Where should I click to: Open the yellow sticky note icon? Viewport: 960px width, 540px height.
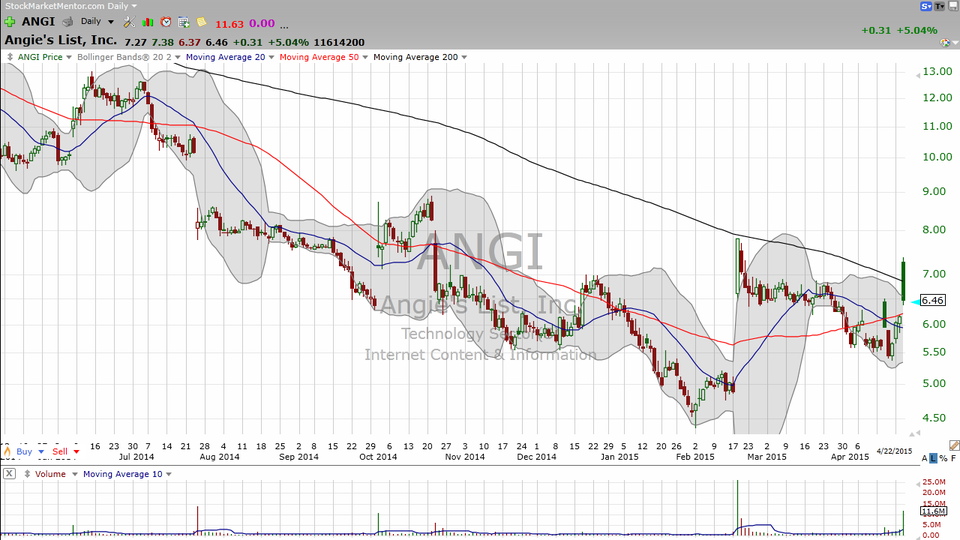point(201,22)
